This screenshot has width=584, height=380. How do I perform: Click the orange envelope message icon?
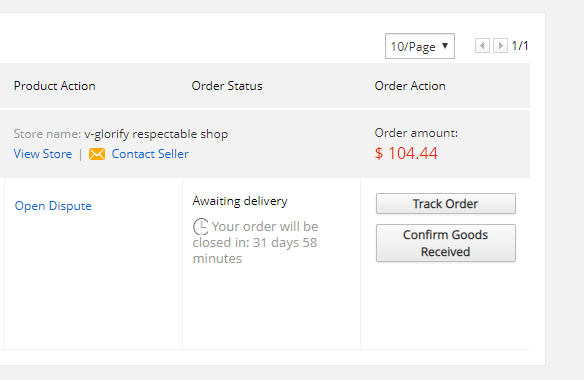click(97, 154)
